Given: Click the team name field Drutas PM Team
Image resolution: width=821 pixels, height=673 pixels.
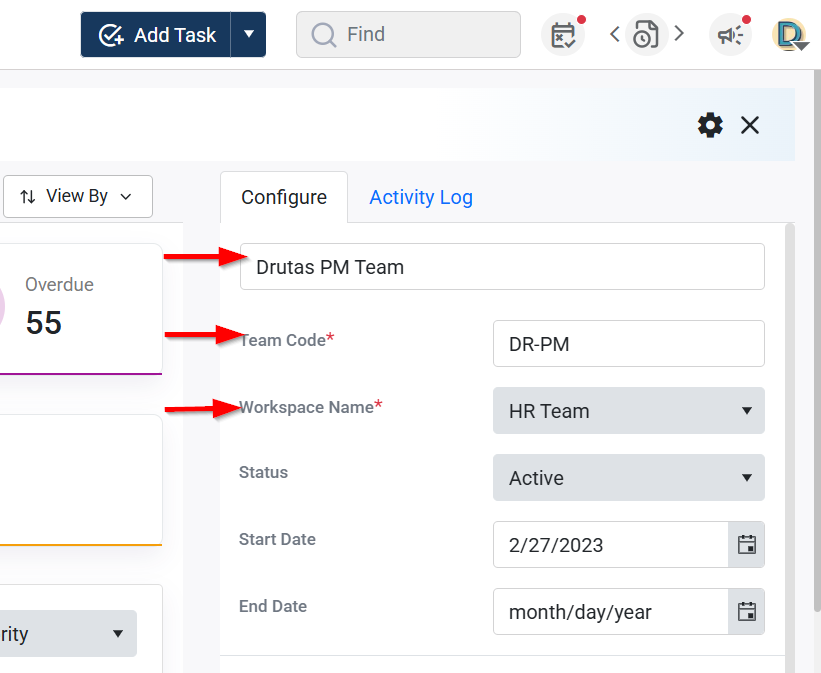Looking at the screenshot, I should point(502,267).
